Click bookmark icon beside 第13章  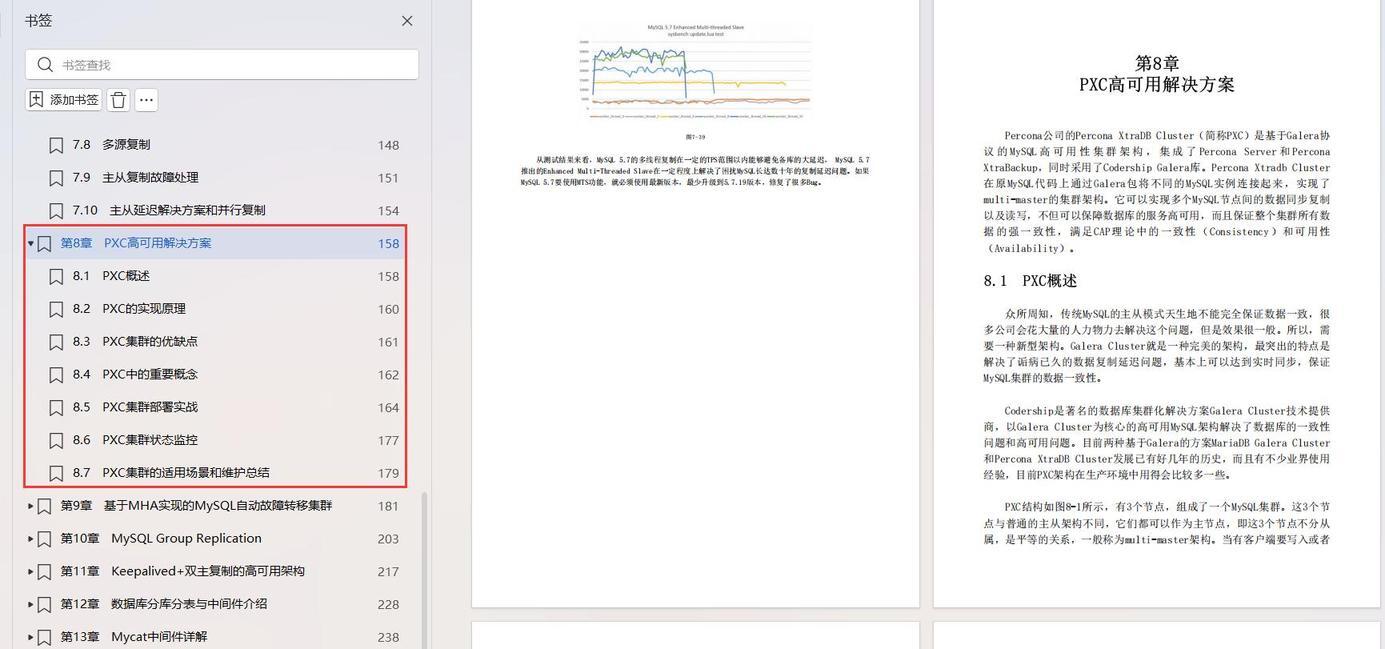[x=44, y=638]
